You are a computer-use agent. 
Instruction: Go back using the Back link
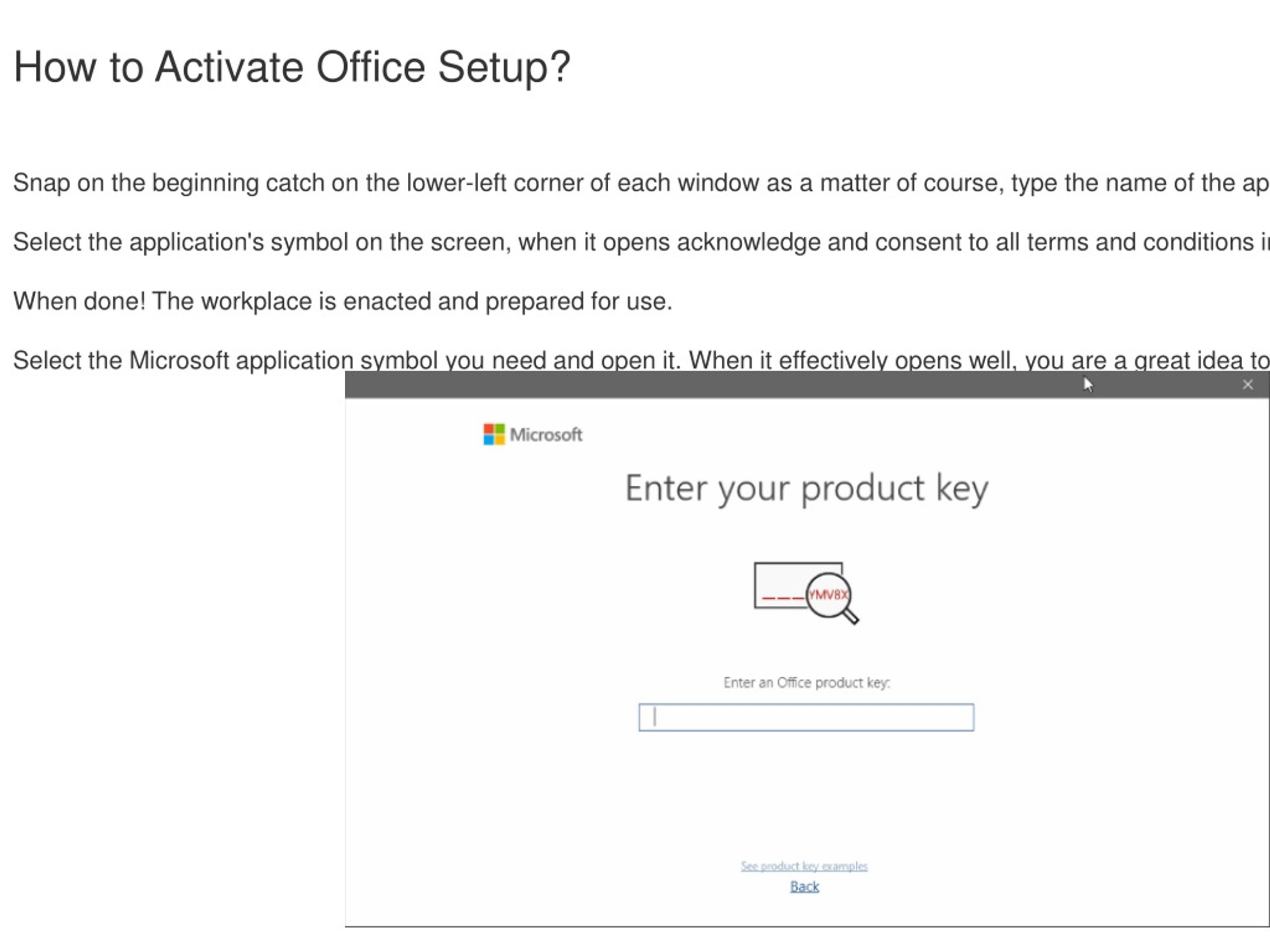(804, 887)
